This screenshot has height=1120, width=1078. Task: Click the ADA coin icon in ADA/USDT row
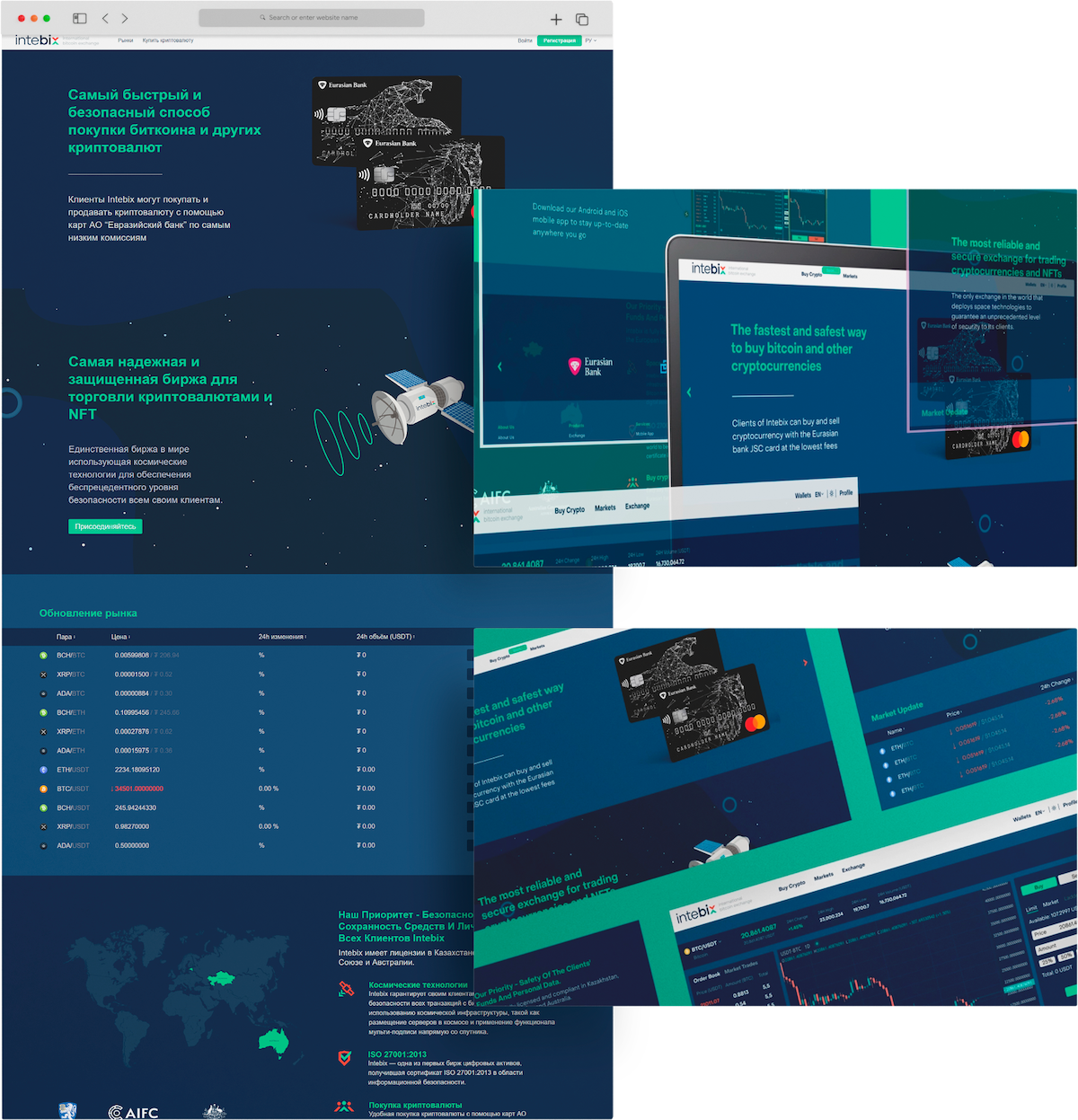point(43,845)
